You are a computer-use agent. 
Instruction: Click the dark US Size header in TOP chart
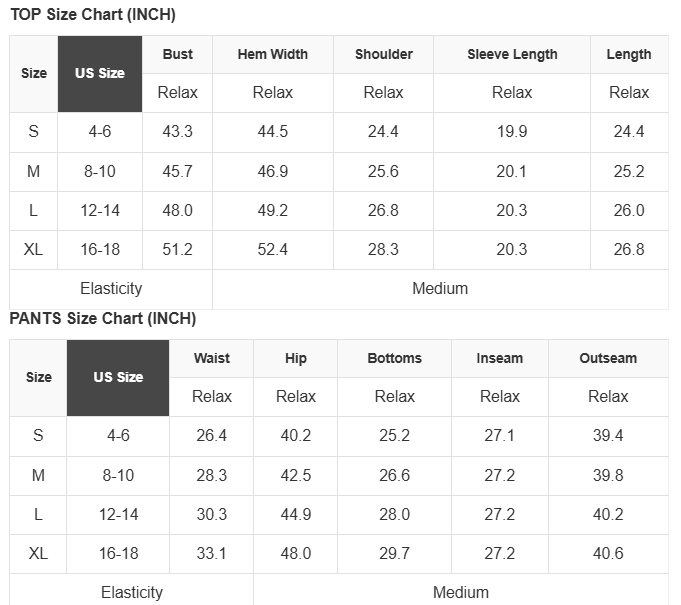coord(100,73)
